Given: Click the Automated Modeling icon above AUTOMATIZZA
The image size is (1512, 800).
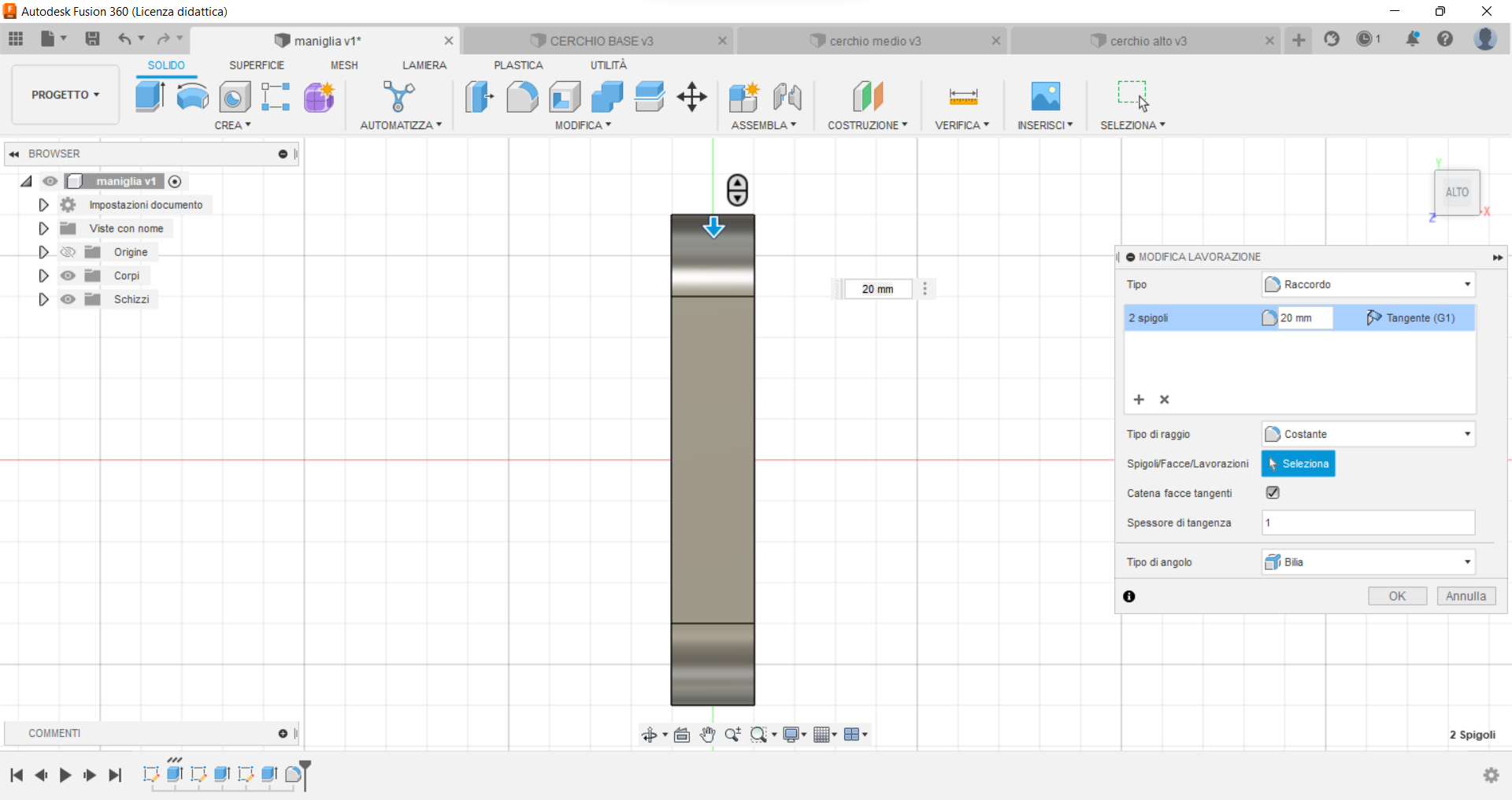Looking at the screenshot, I should coord(398,97).
